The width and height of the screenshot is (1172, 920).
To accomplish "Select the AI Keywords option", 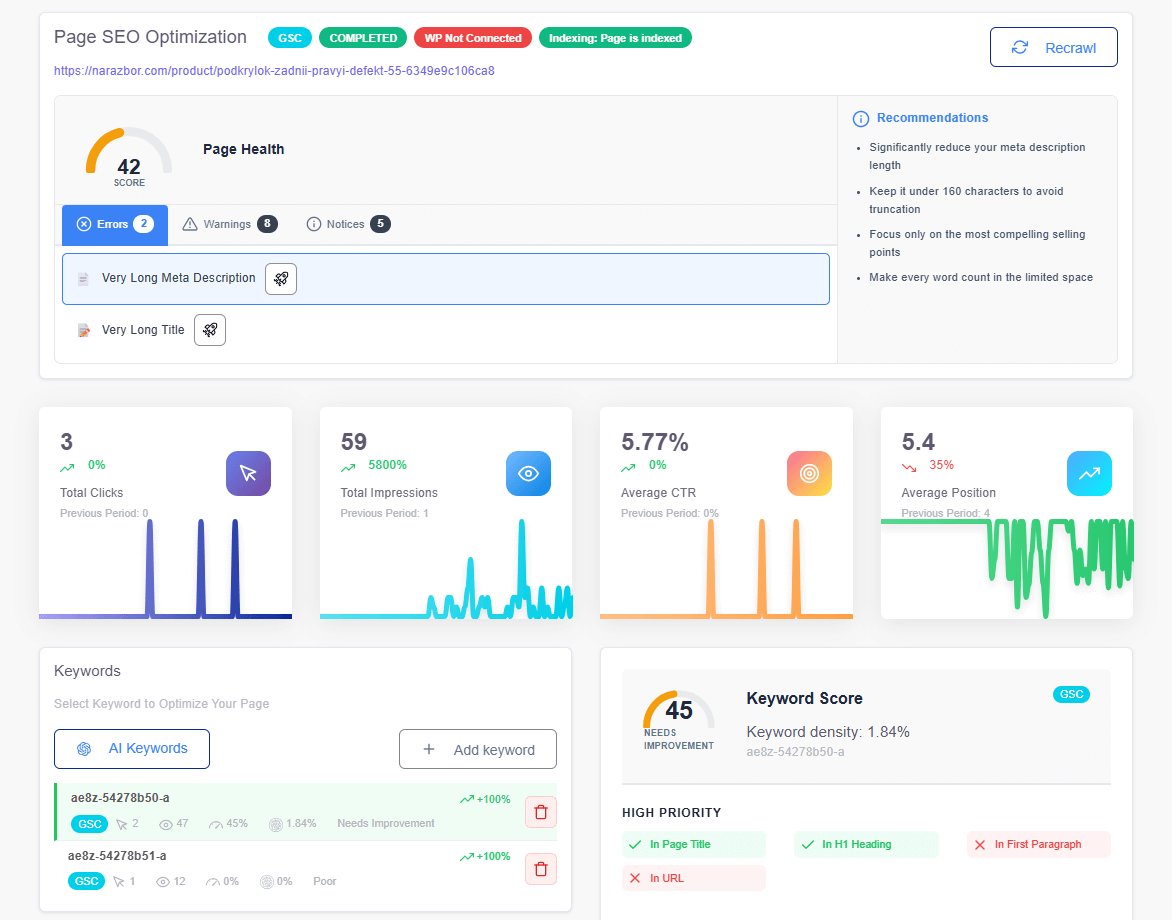I will tap(131, 748).
